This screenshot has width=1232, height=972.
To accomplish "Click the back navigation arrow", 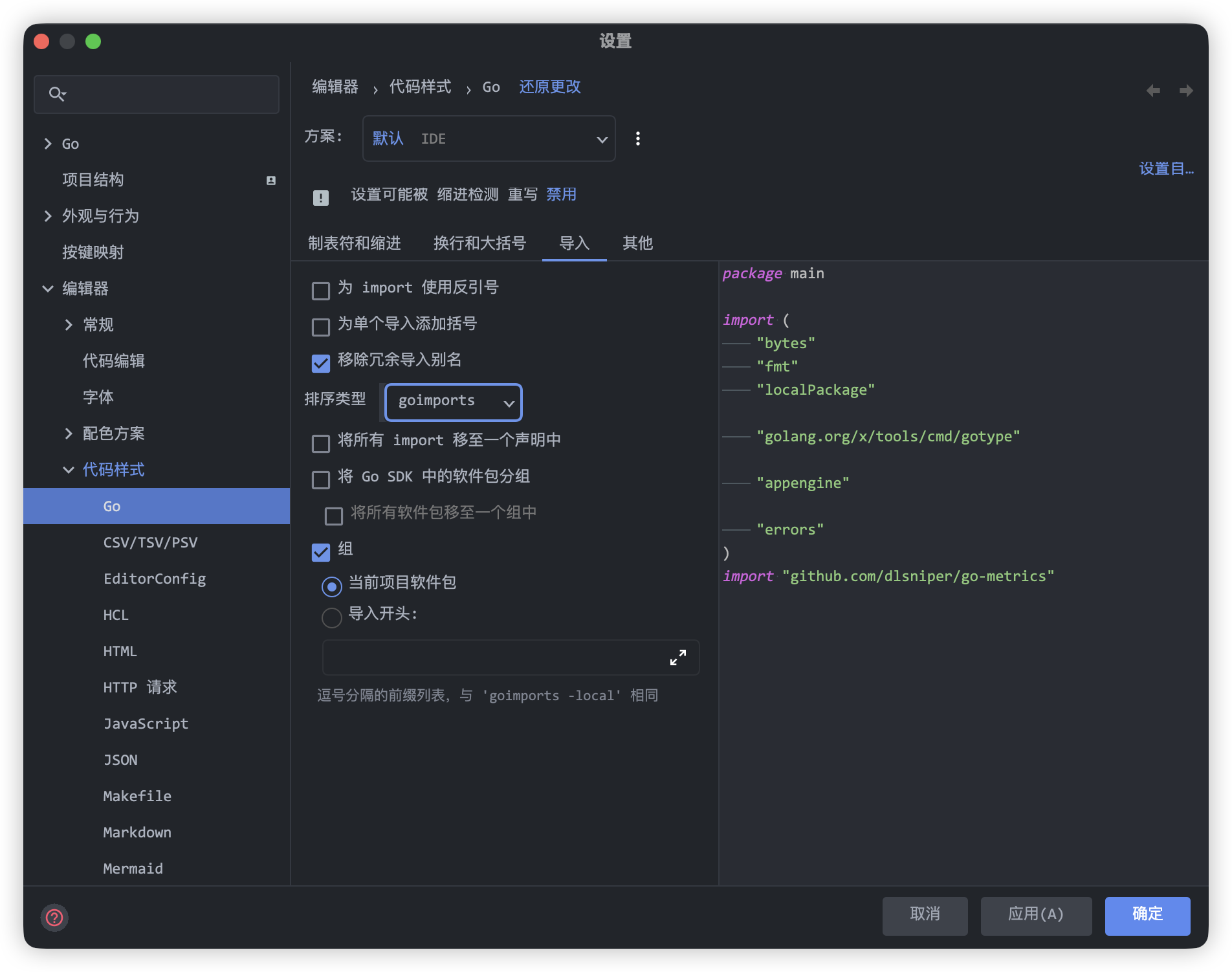I will (1153, 91).
